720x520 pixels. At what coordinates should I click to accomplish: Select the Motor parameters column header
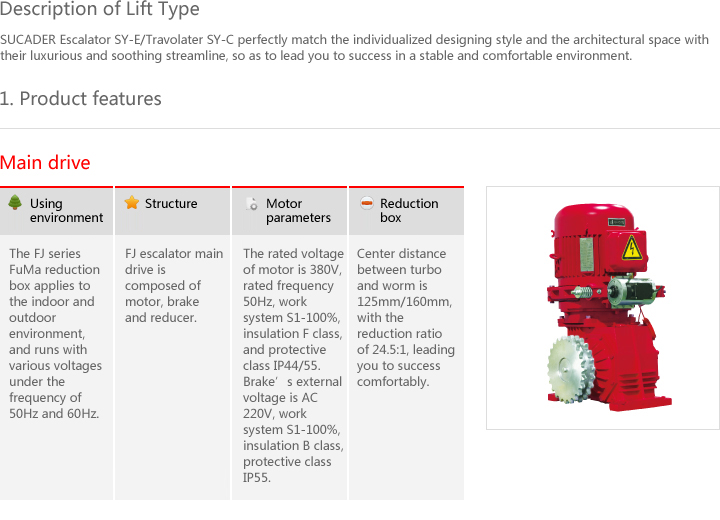289,211
